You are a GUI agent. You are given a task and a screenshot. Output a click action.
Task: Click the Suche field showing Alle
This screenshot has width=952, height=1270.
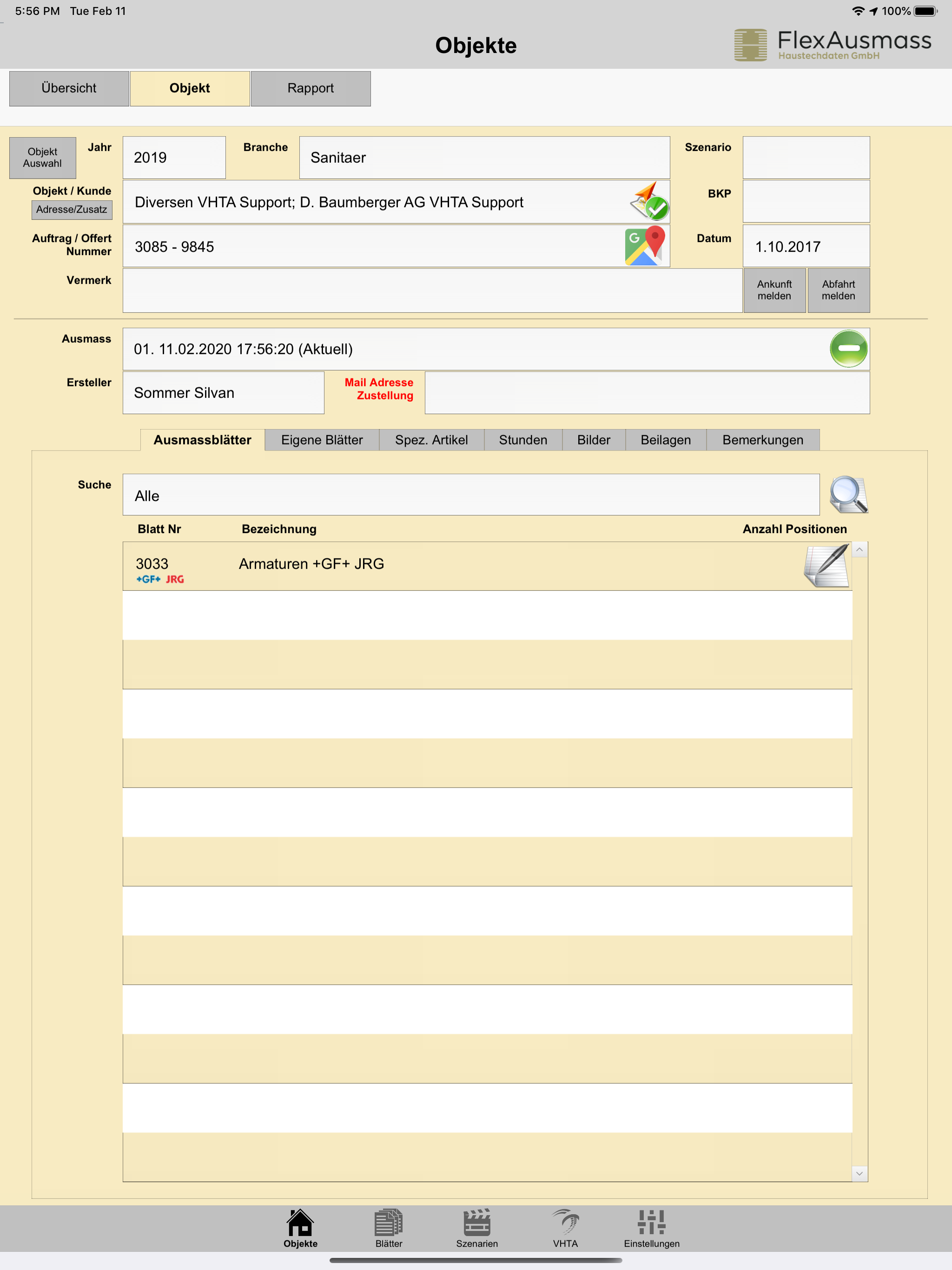pyautogui.click(x=471, y=495)
